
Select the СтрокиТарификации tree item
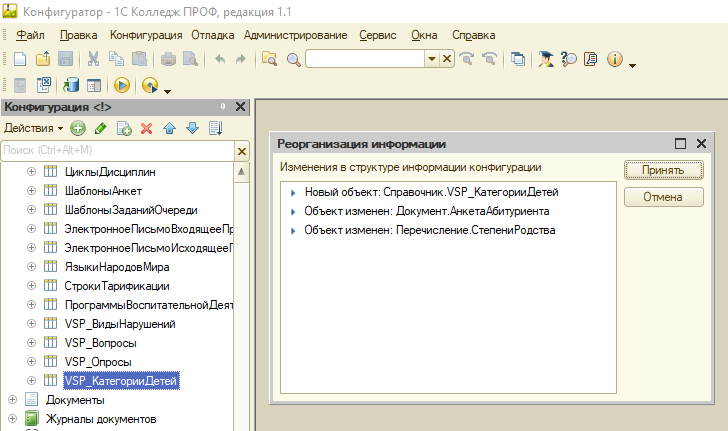click(x=117, y=286)
